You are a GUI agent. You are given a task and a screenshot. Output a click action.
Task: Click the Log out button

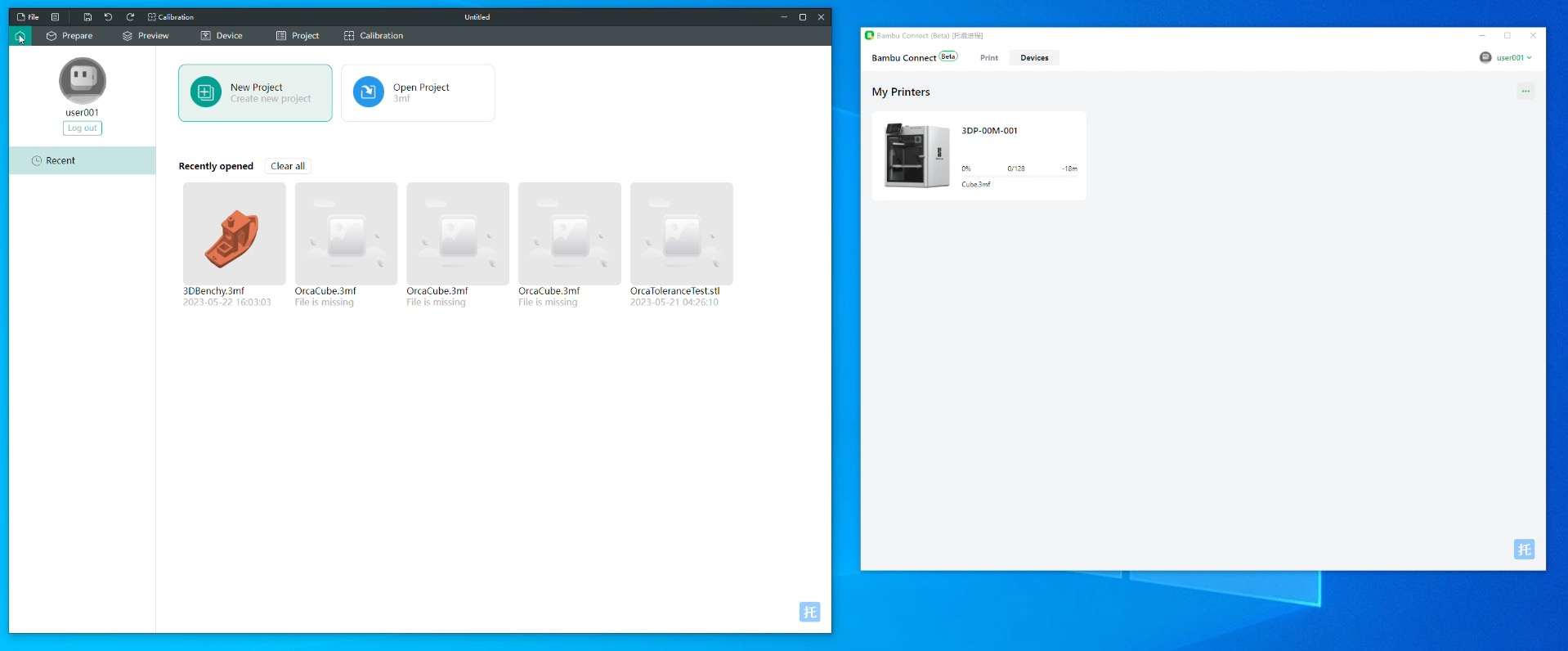[x=83, y=128]
